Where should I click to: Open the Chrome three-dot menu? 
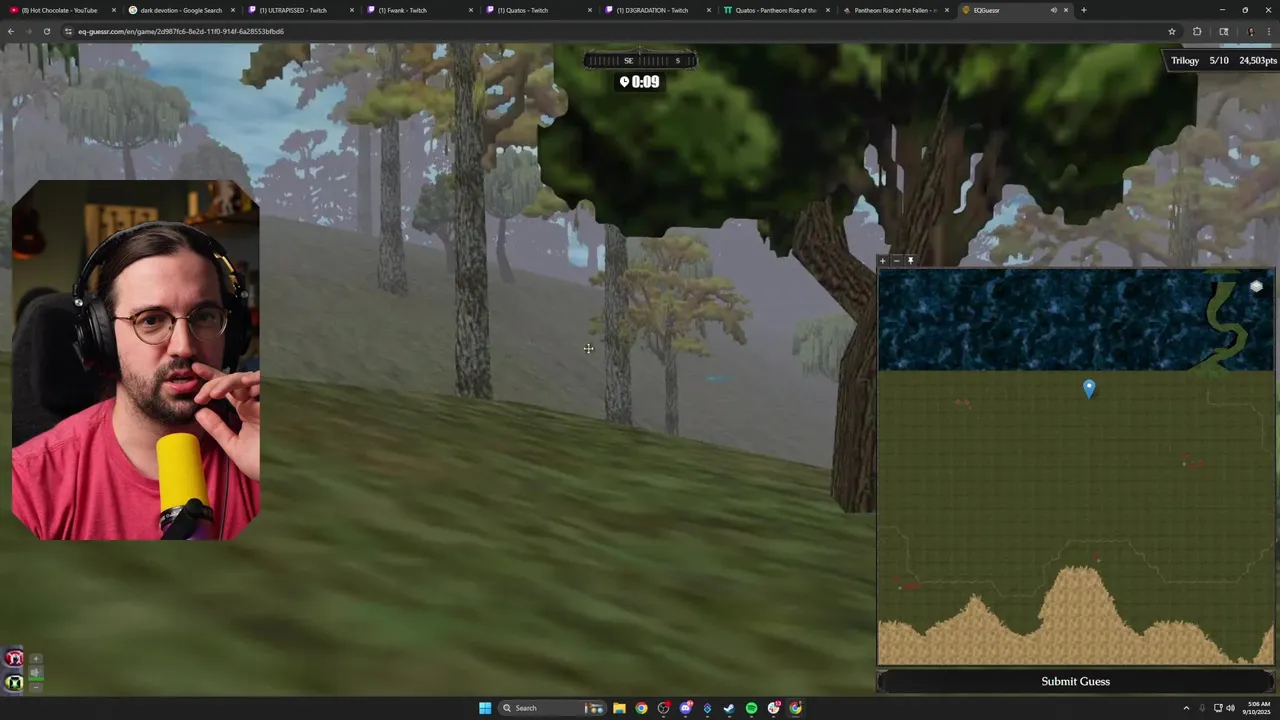pos(1269,31)
